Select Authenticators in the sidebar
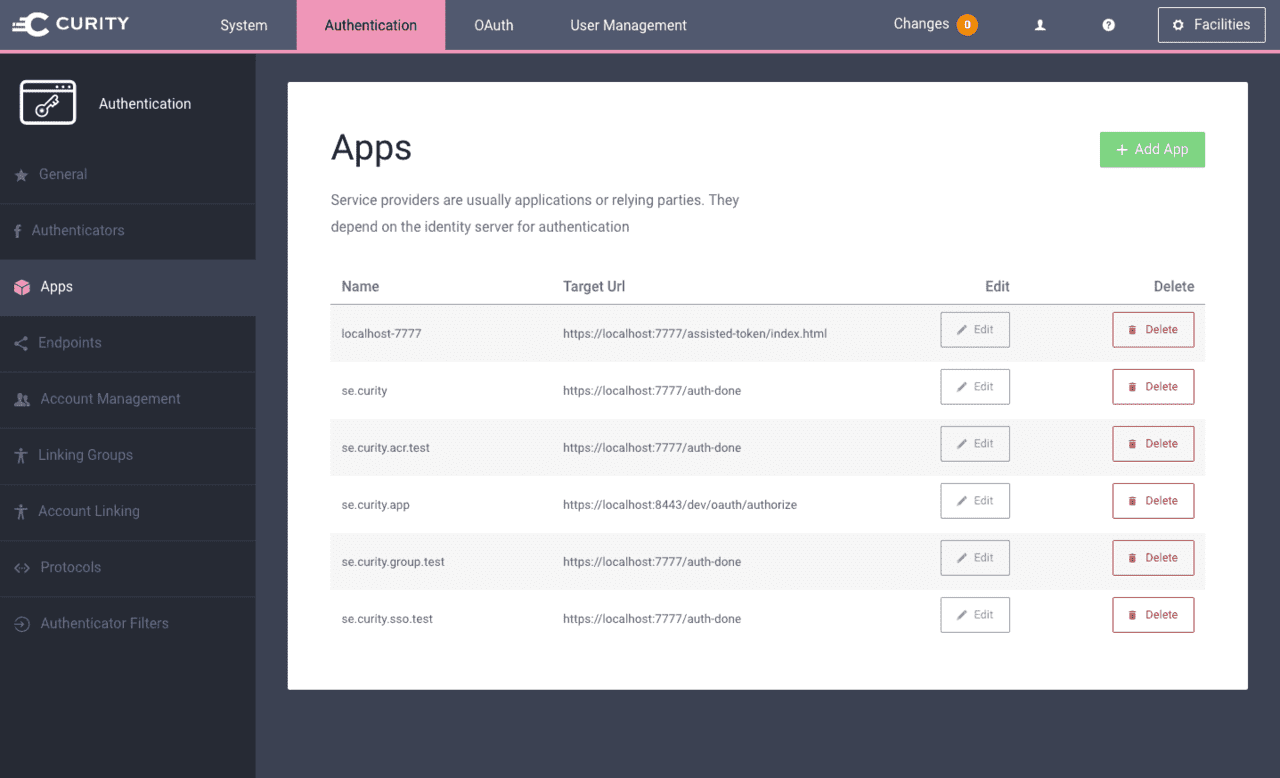This screenshot has height=778, width=1280. click(78, 231)
